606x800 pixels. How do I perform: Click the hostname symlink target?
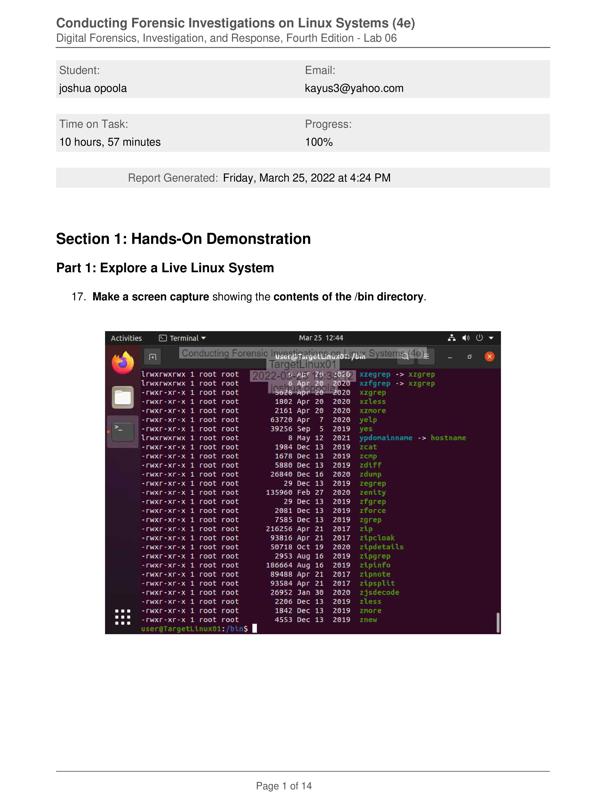448,438
